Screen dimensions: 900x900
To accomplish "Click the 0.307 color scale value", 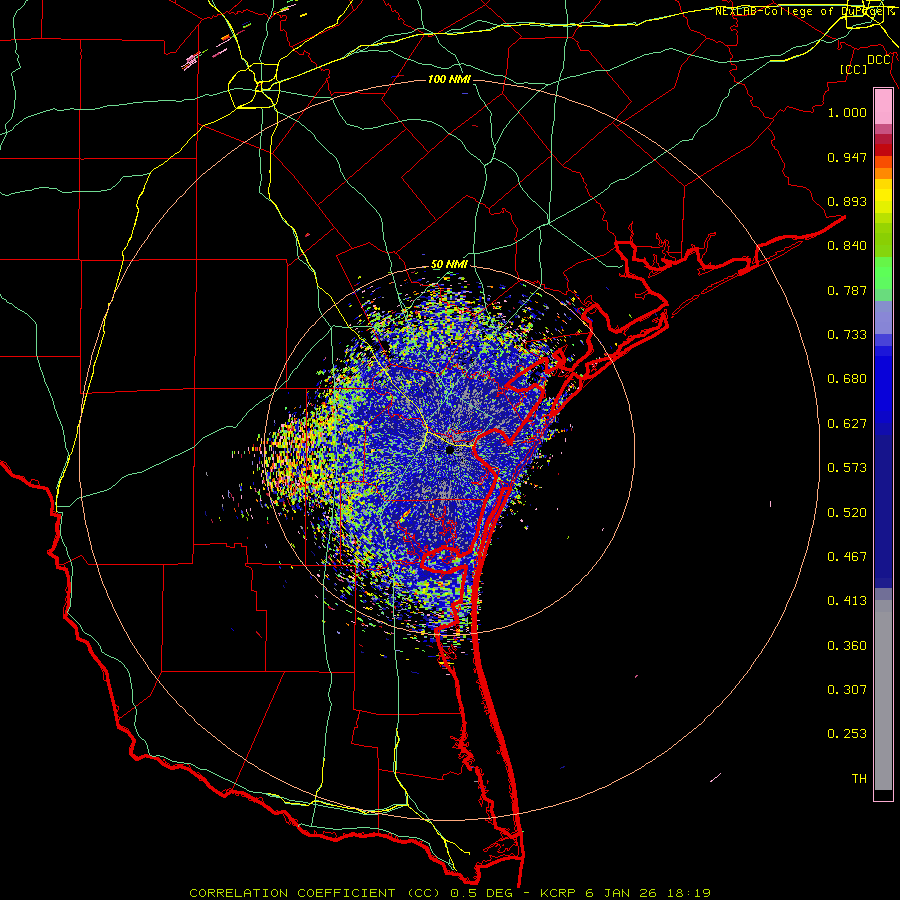I will 847,690.
